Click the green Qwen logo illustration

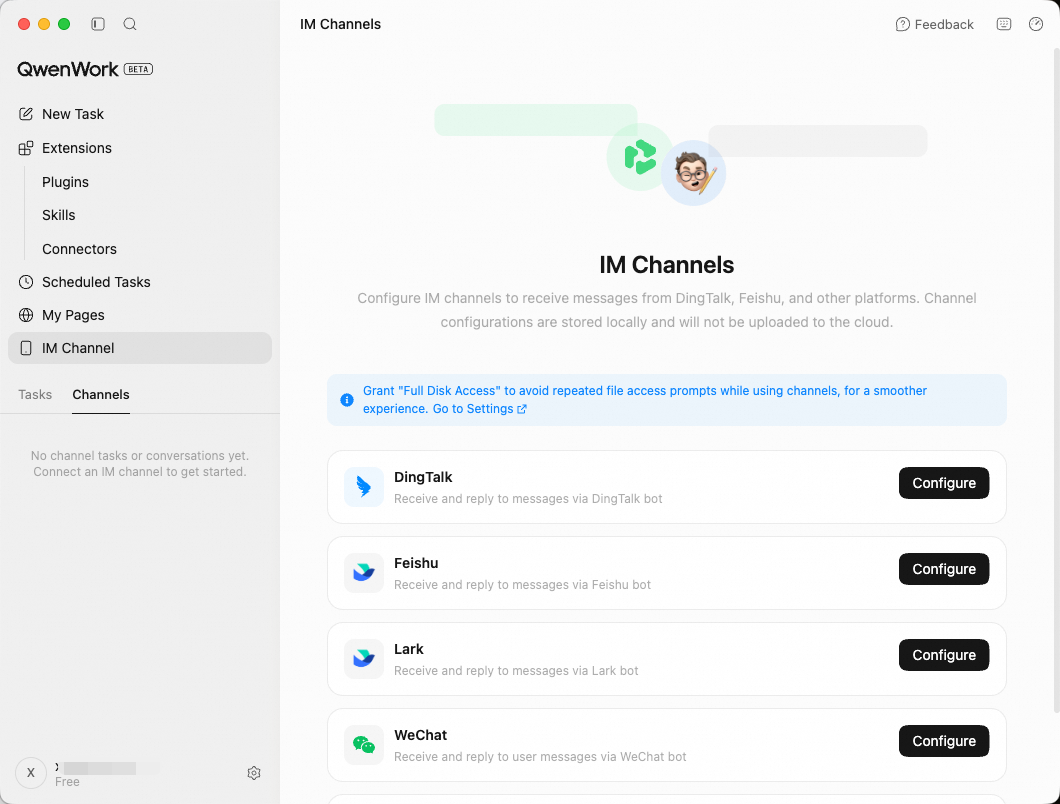click(640, 157)
